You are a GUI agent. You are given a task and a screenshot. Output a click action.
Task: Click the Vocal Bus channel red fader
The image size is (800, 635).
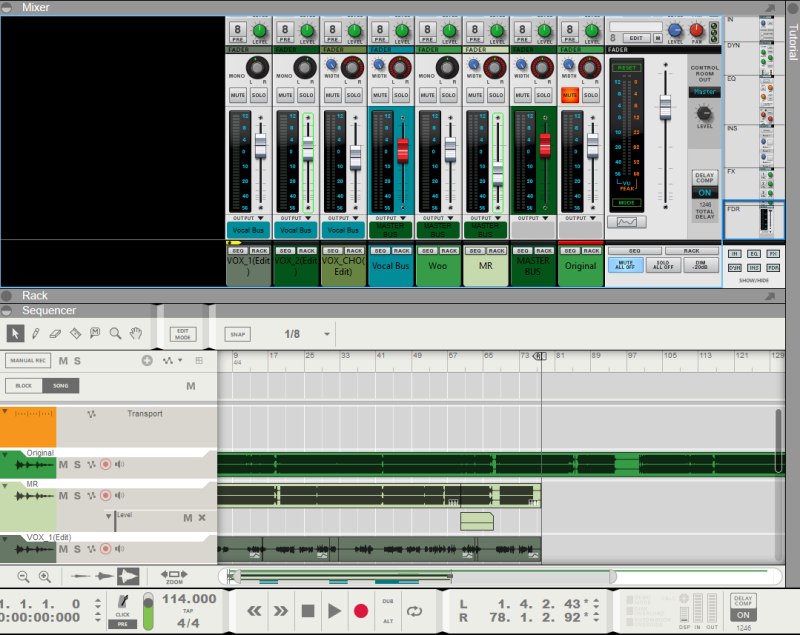coord(403,150)
